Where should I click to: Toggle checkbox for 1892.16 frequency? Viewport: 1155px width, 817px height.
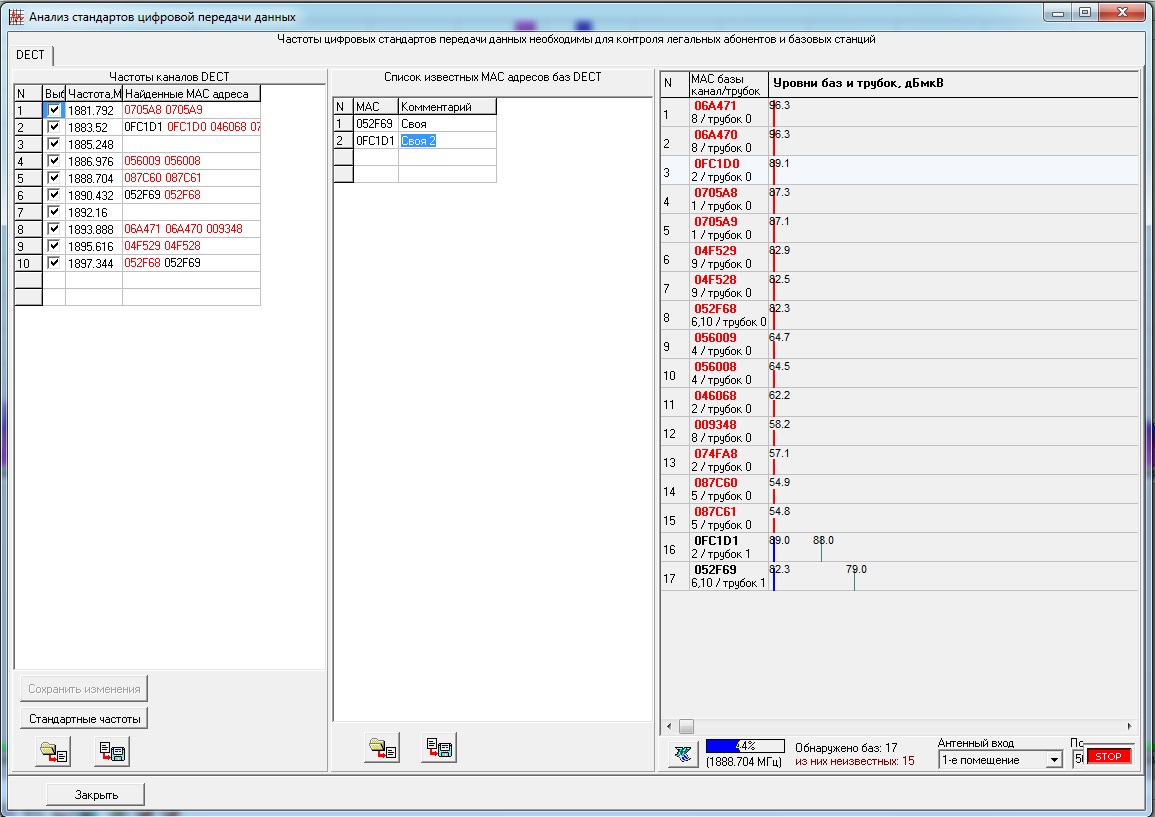54,211
